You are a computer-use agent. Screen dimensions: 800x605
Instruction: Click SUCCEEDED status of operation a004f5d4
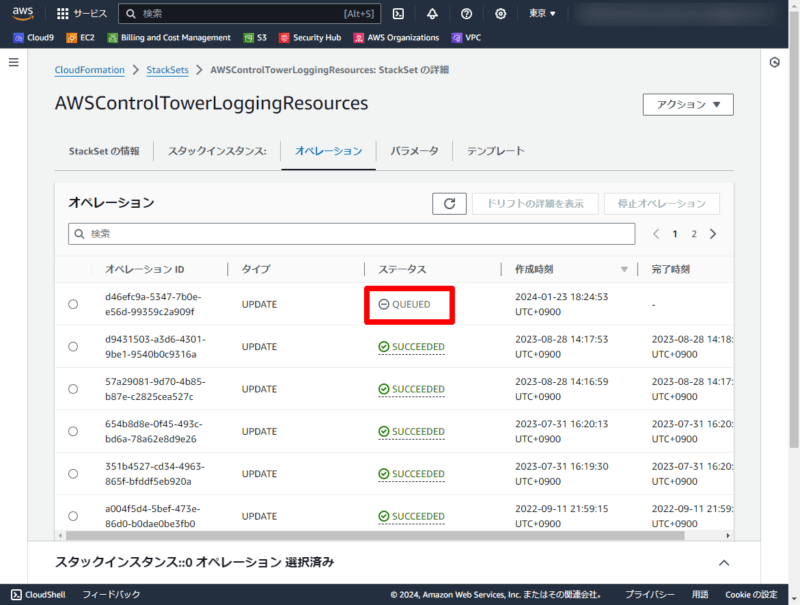pyautogui.click(x=411, y=516)
